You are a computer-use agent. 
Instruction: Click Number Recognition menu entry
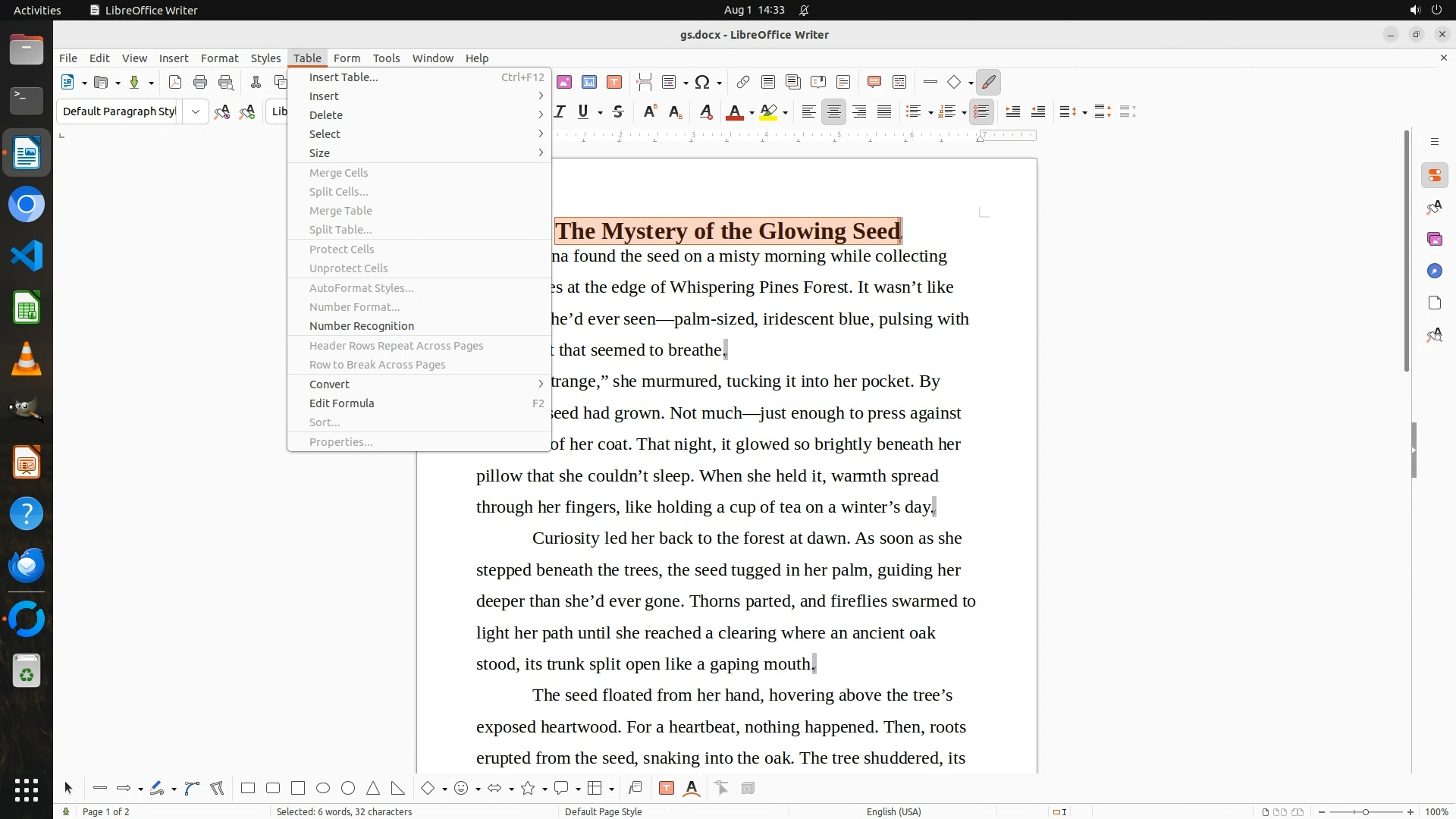pyautogui.click(x=362, y=325)
